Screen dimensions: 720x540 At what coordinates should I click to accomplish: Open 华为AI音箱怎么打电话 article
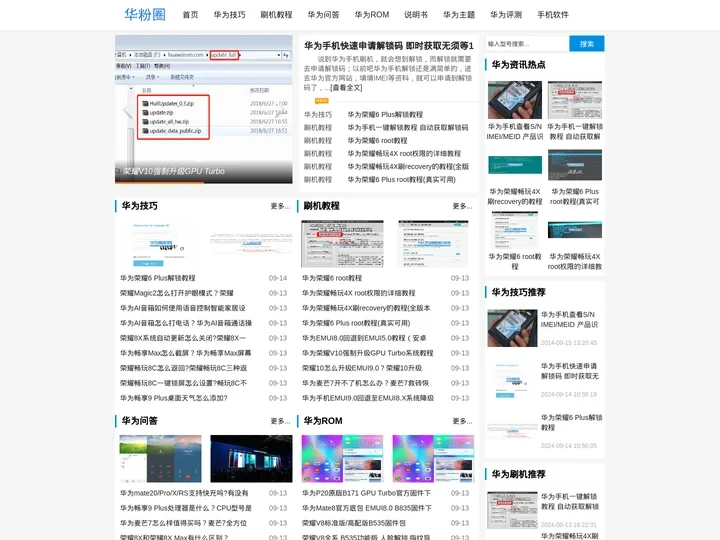click(186, 323)
